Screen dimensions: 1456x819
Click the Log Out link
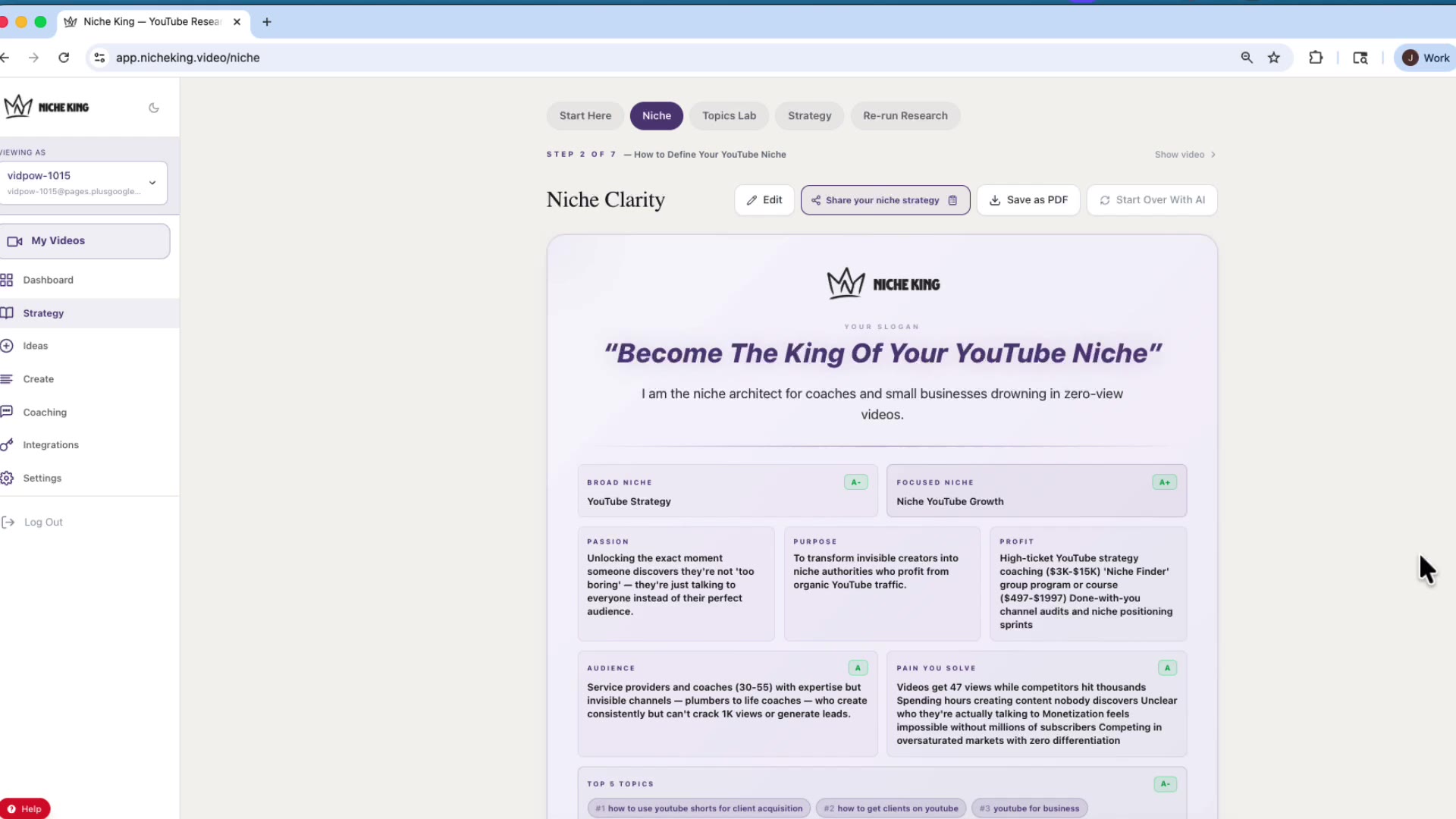(43, 522)
